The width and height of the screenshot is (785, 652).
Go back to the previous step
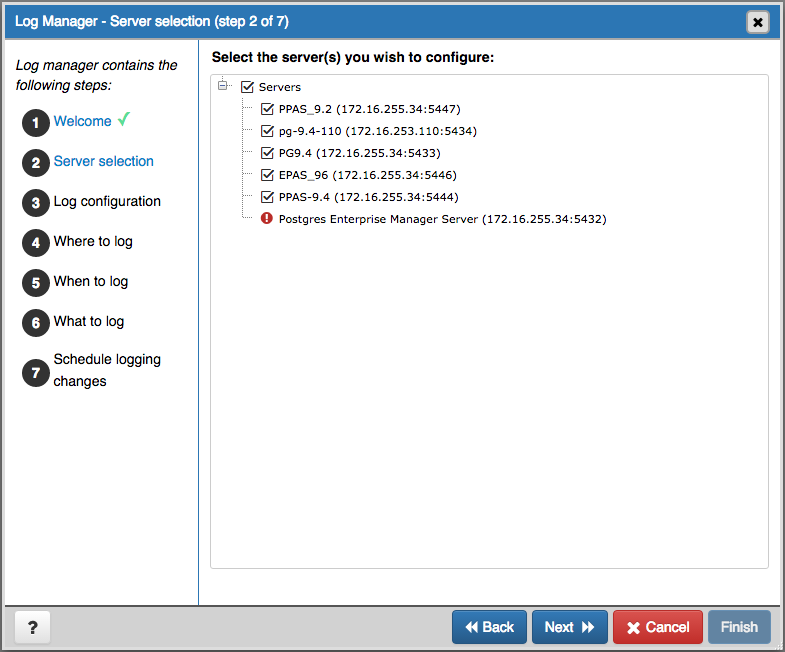tap(489, 627)
